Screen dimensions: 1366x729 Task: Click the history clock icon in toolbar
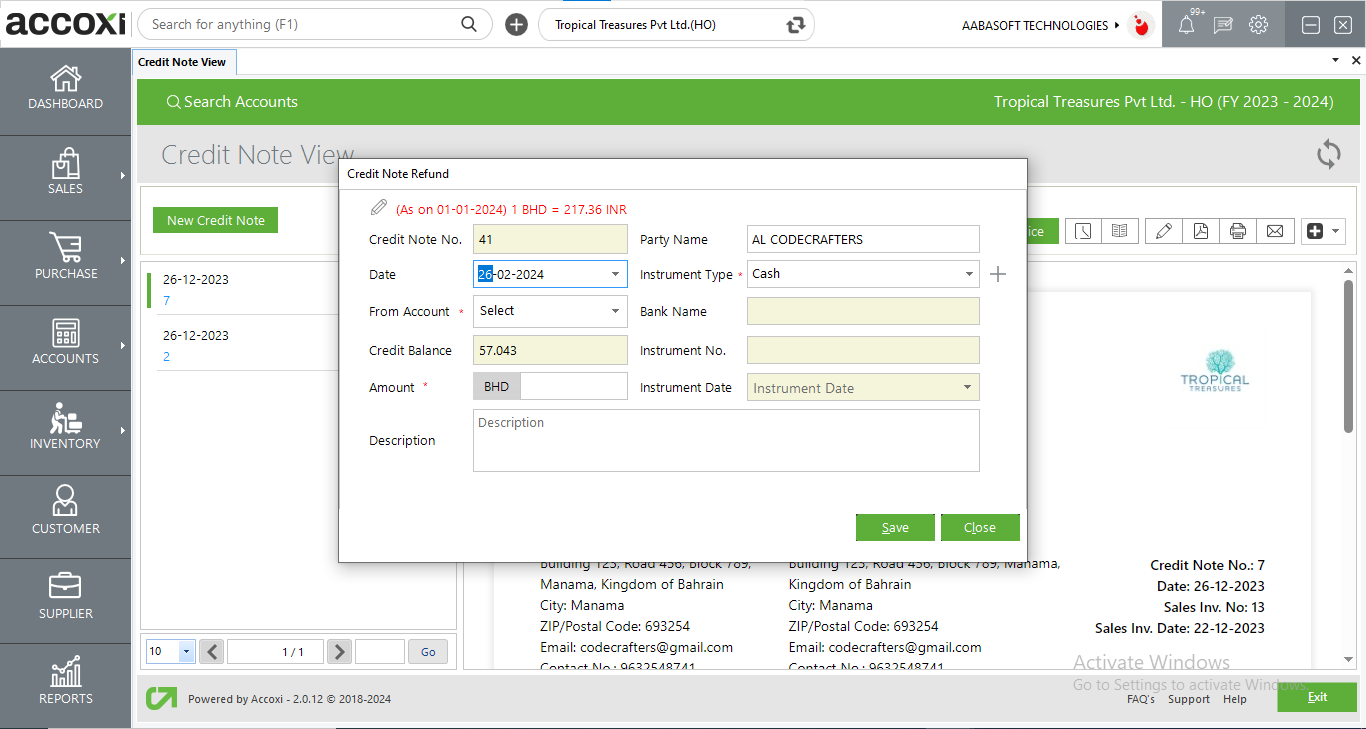point(1083,230)
